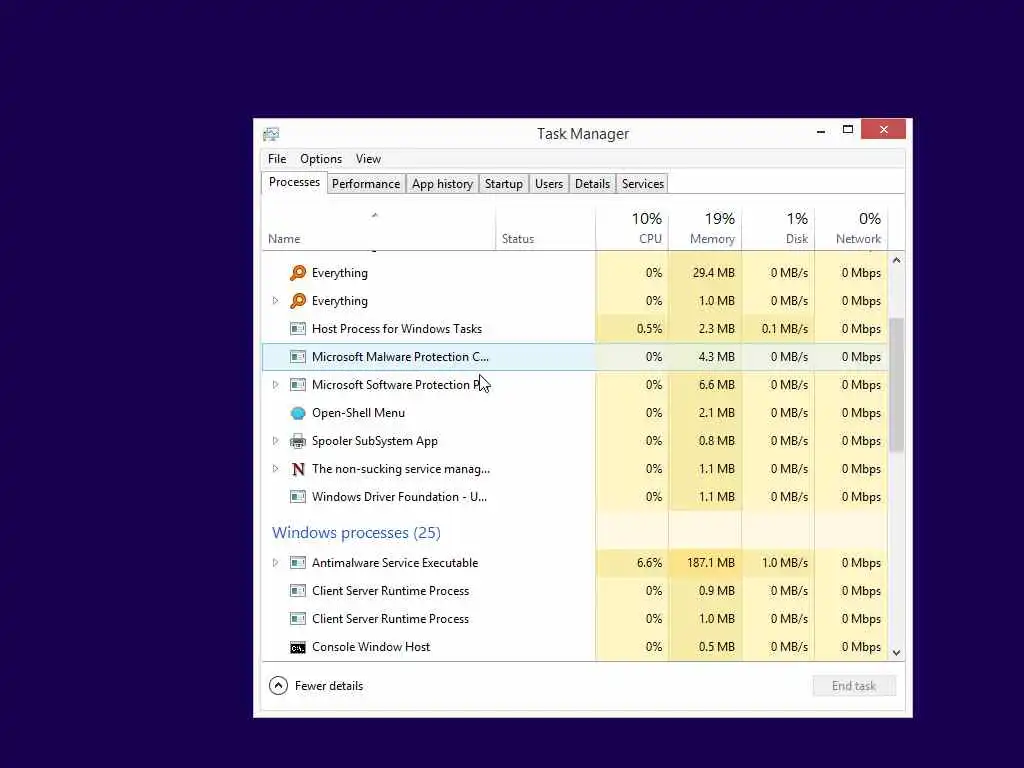Sort processes by CPU column header

click(632, 229)
